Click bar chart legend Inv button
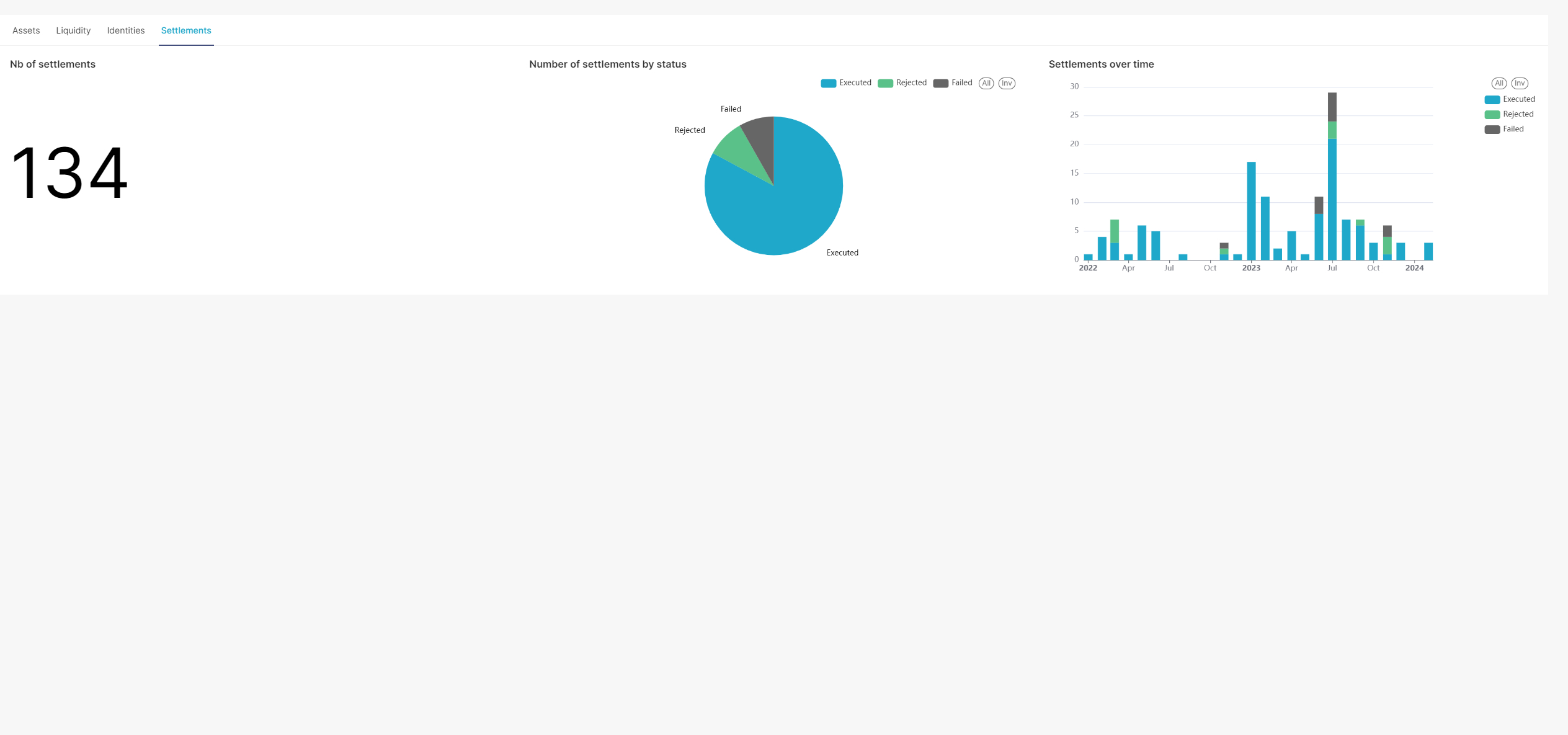 [1520, 83]
